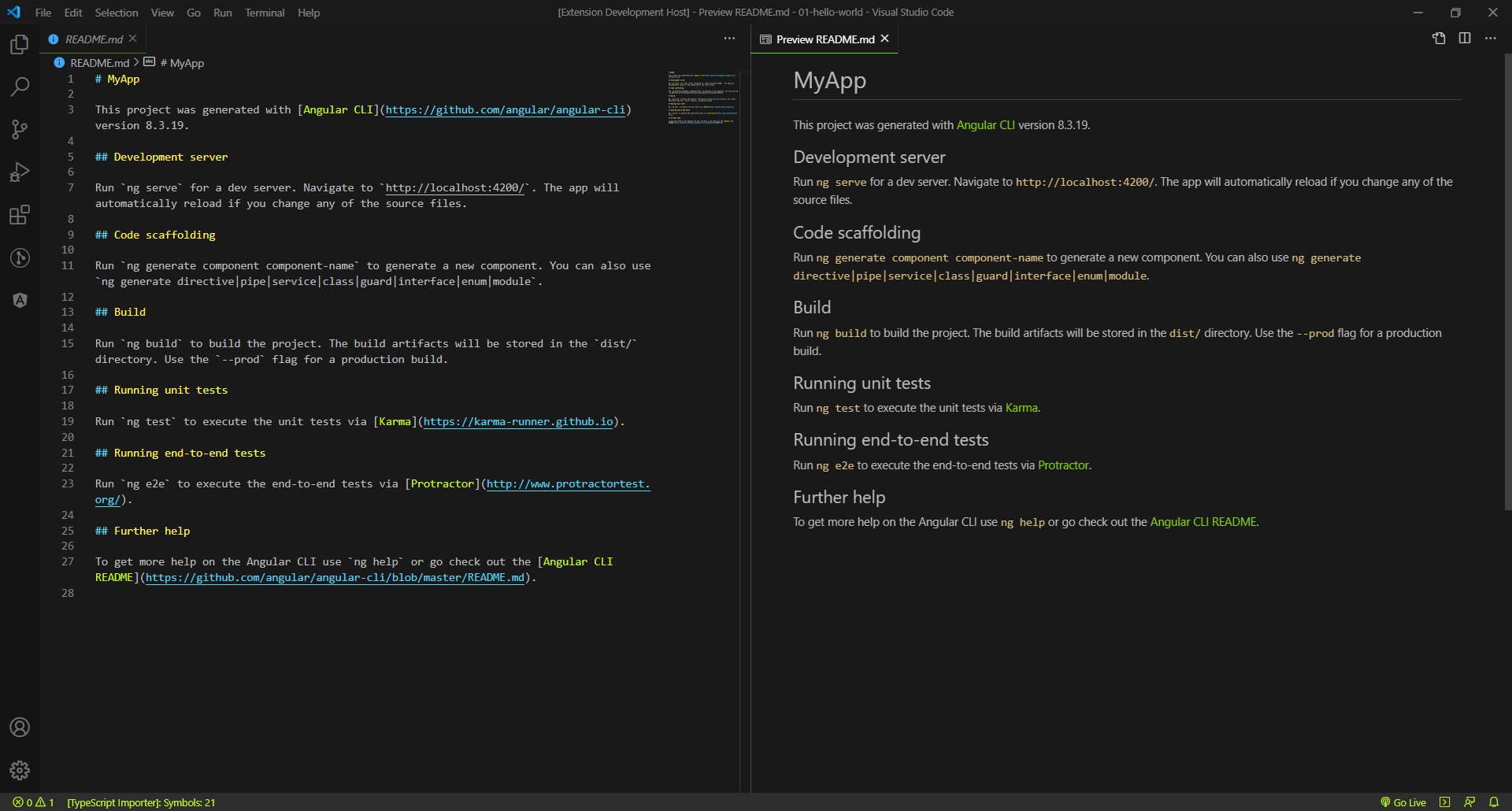The height and width of the screenshot is (811, 1512).
Task: Open the Manage gear settings
Action: 20,770
